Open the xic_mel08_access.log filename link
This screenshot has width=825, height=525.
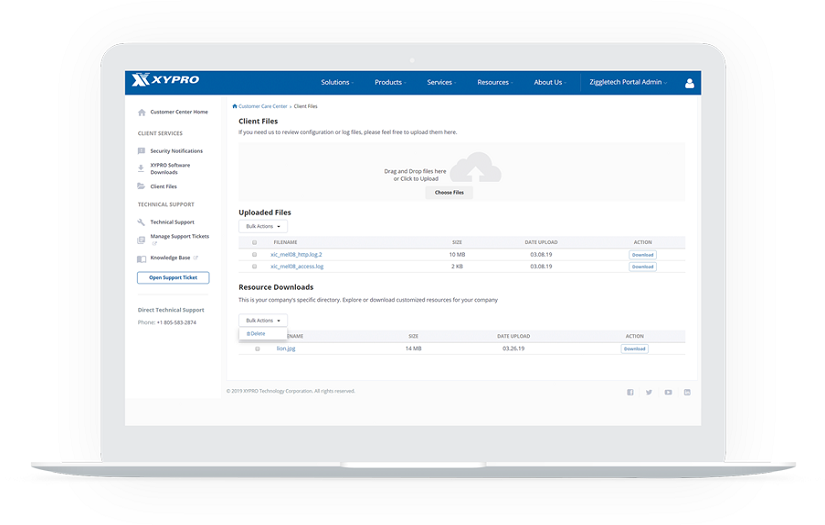tap(297, 267)
